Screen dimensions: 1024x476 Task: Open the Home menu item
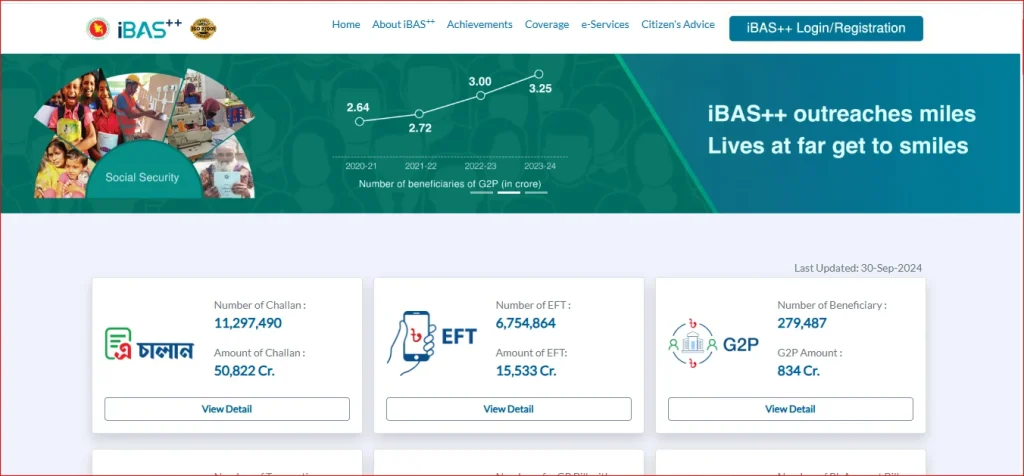(346, 24)
